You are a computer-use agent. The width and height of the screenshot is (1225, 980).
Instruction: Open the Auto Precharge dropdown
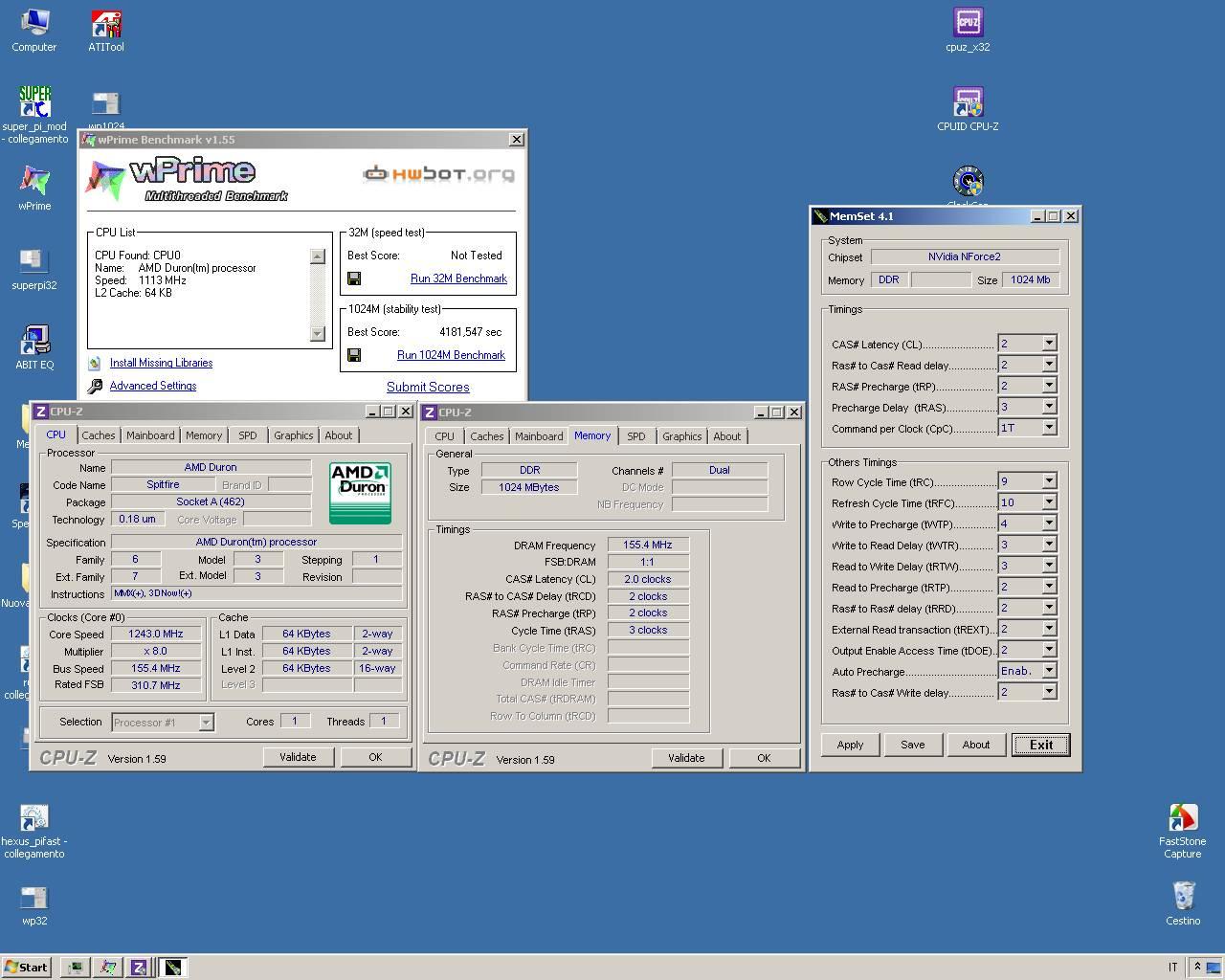coord(1049,671)
